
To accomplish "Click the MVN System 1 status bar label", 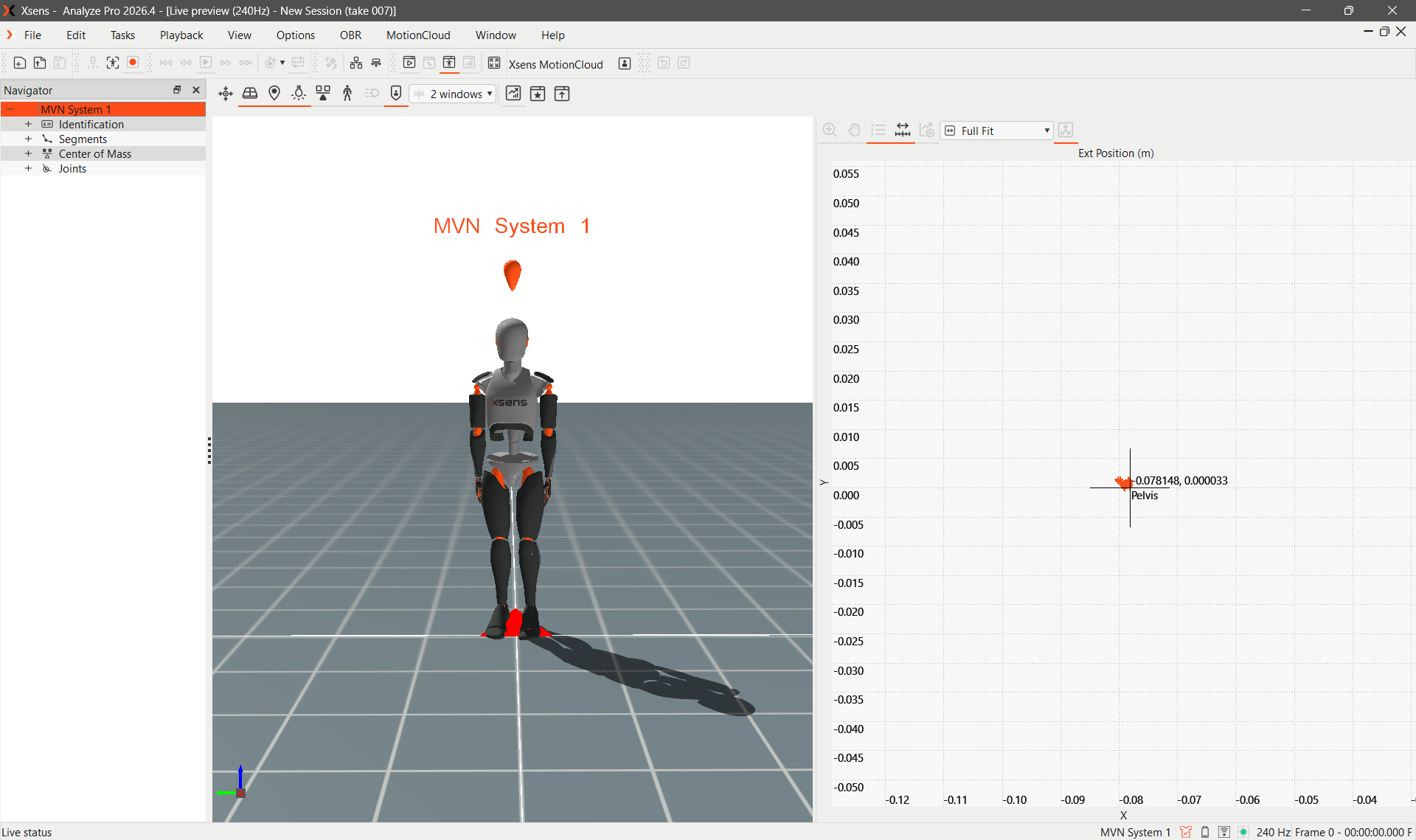I will [x=1135, y=832].
